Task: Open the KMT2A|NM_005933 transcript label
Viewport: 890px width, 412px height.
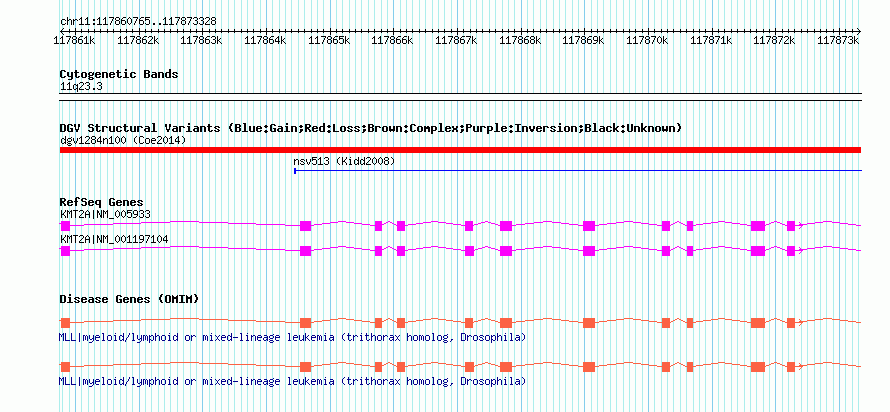Action: [x=105, y=214]
